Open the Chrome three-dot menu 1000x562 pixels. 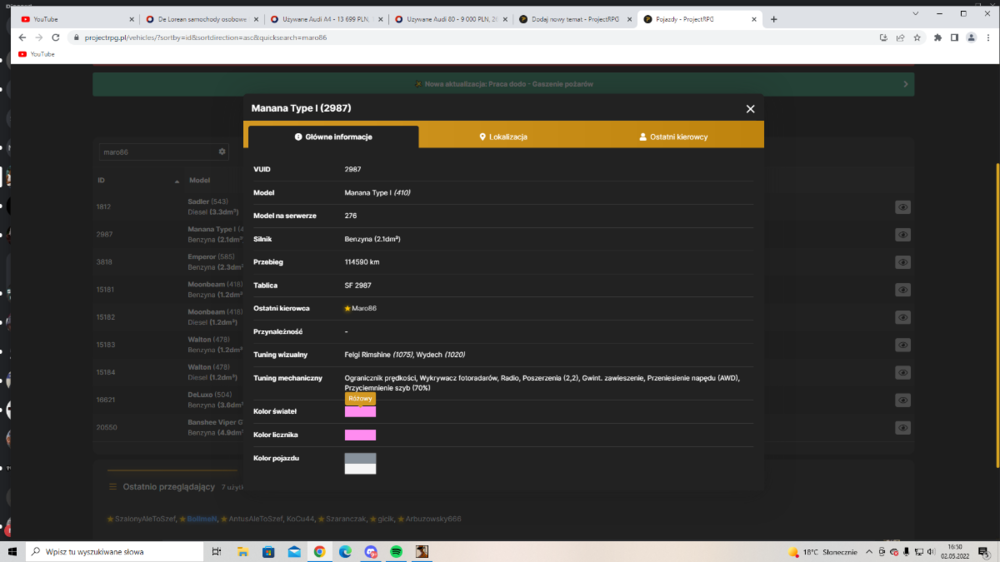[x=988, y=38]
